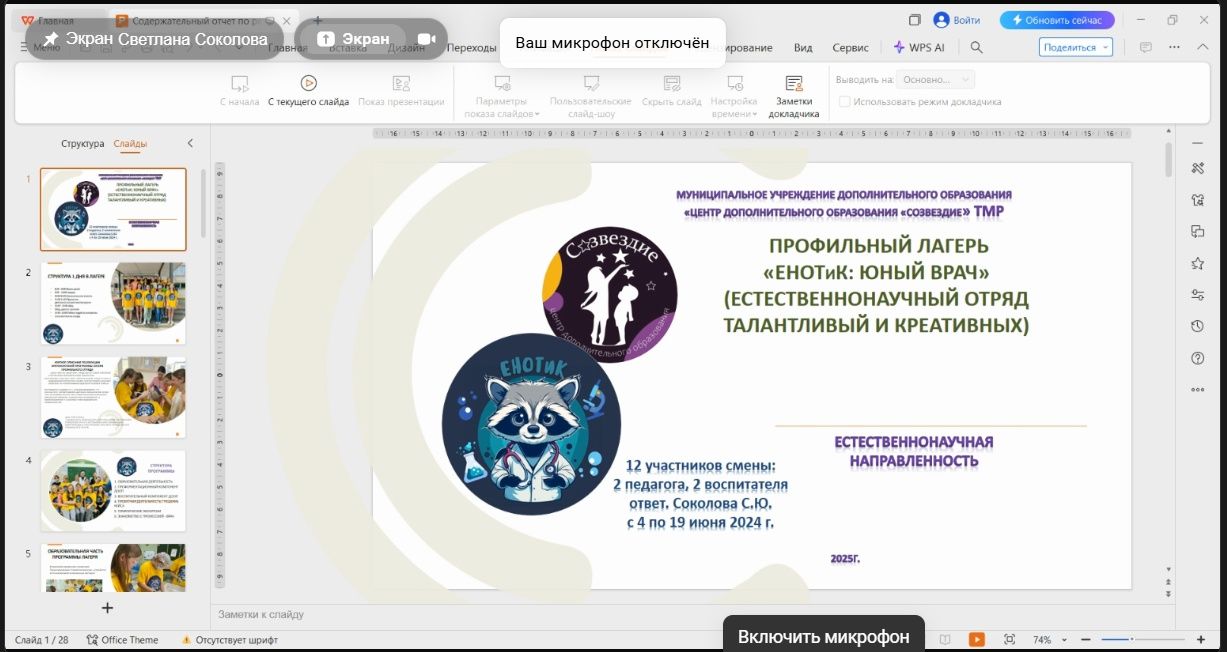This screenshot has width=1227, height=652.
Task: Open help question mark in sidebar
Action: (x=1197, y=358)
